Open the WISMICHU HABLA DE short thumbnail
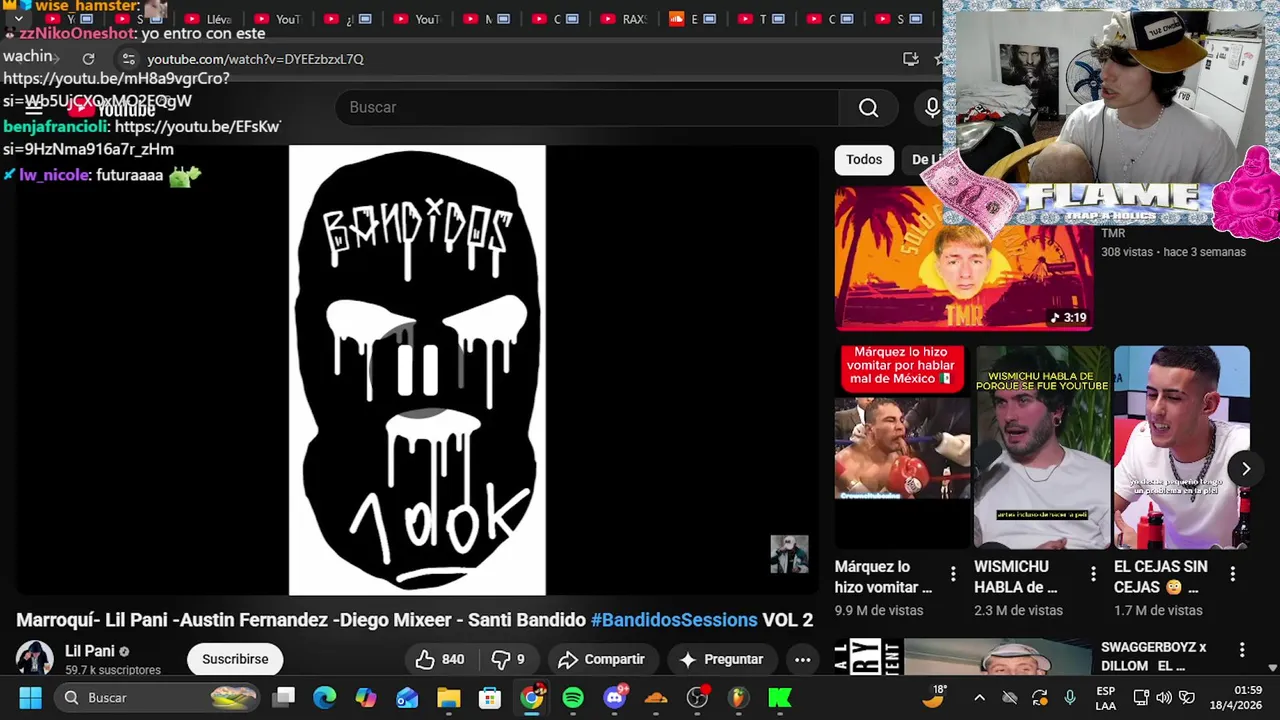The image size is (1280, 720). [1042, 447]
